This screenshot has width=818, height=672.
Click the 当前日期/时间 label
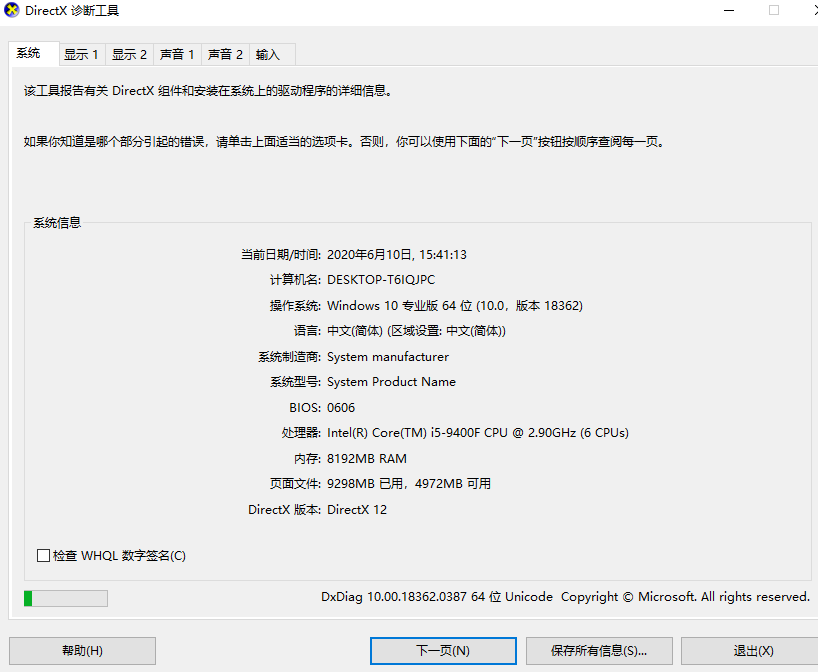click(x=281, y=255)
